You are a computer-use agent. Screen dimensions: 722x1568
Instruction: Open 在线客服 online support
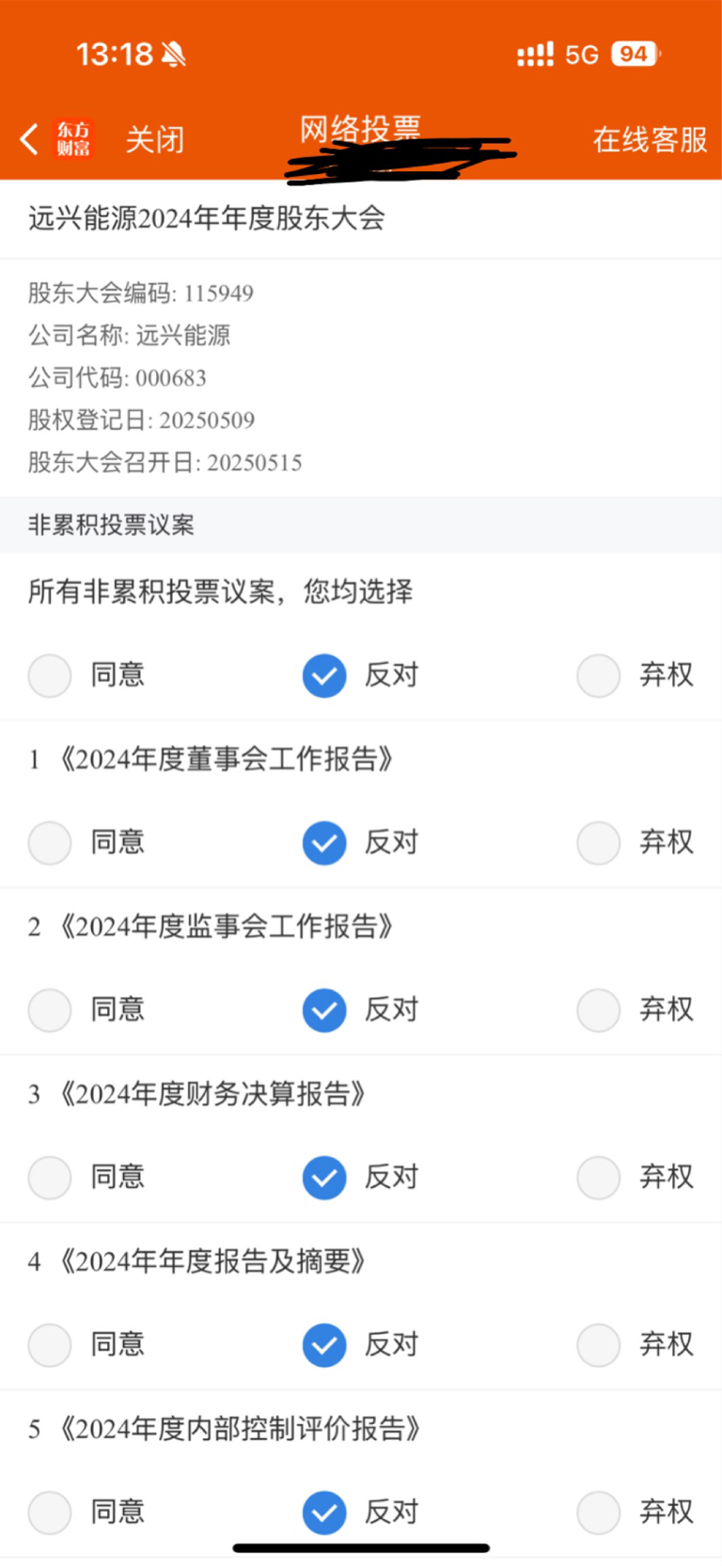(x=650, y=140)
